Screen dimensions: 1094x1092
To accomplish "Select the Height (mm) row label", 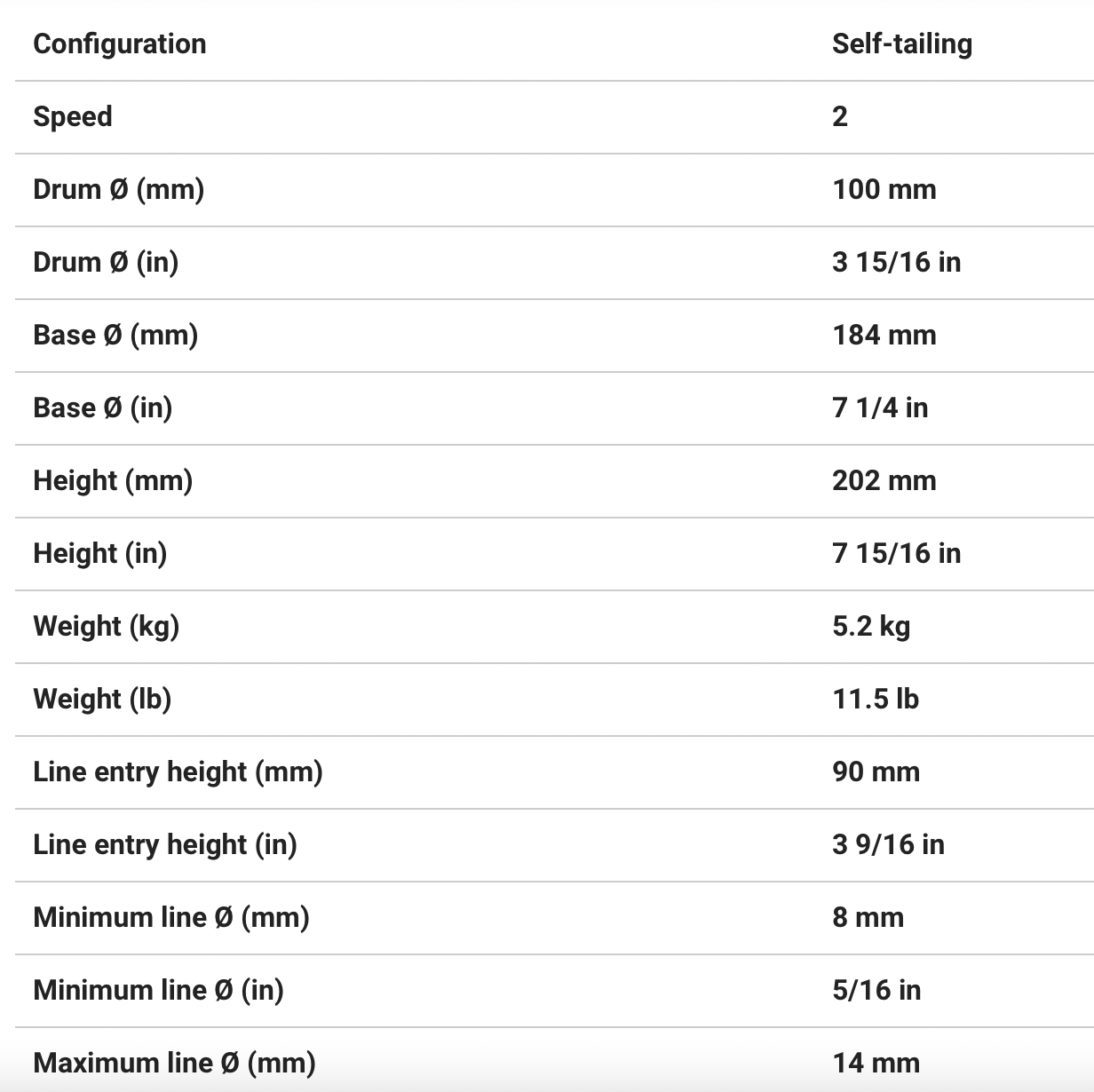I will pos(113,480).
